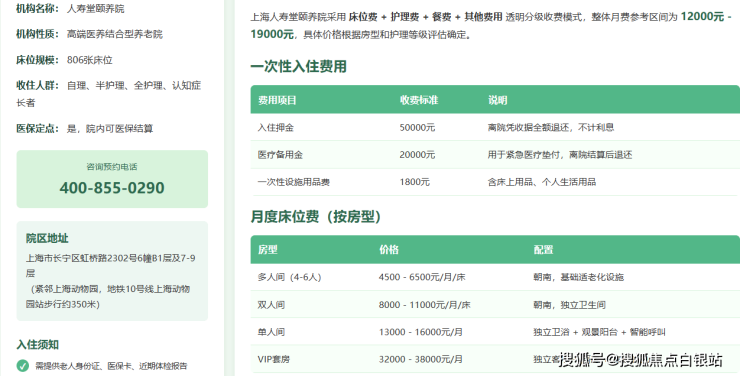Click the text 离院凭收据全额退还，不计利息

(x=551, y=127)
